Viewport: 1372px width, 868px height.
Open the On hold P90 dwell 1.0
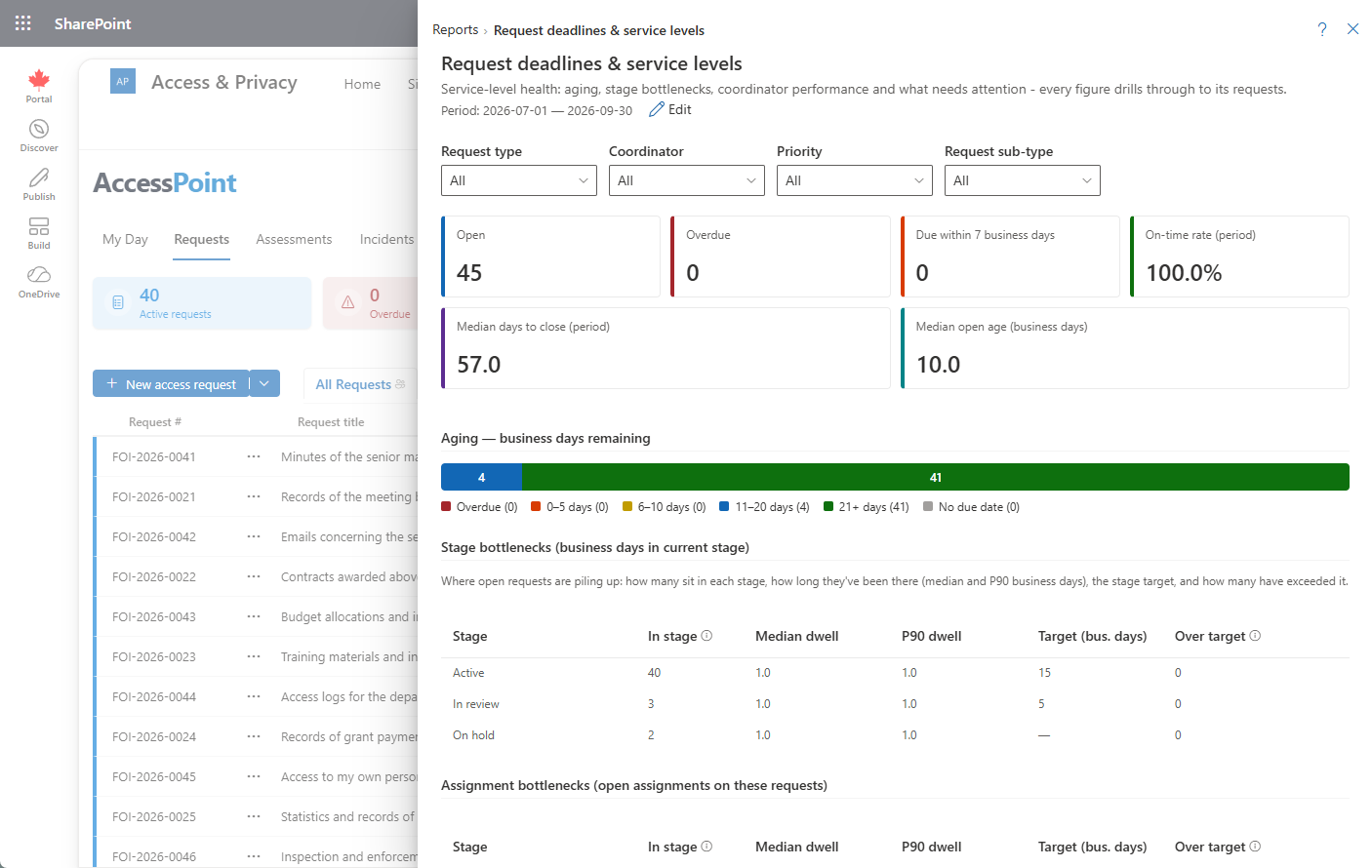(909, 735)
